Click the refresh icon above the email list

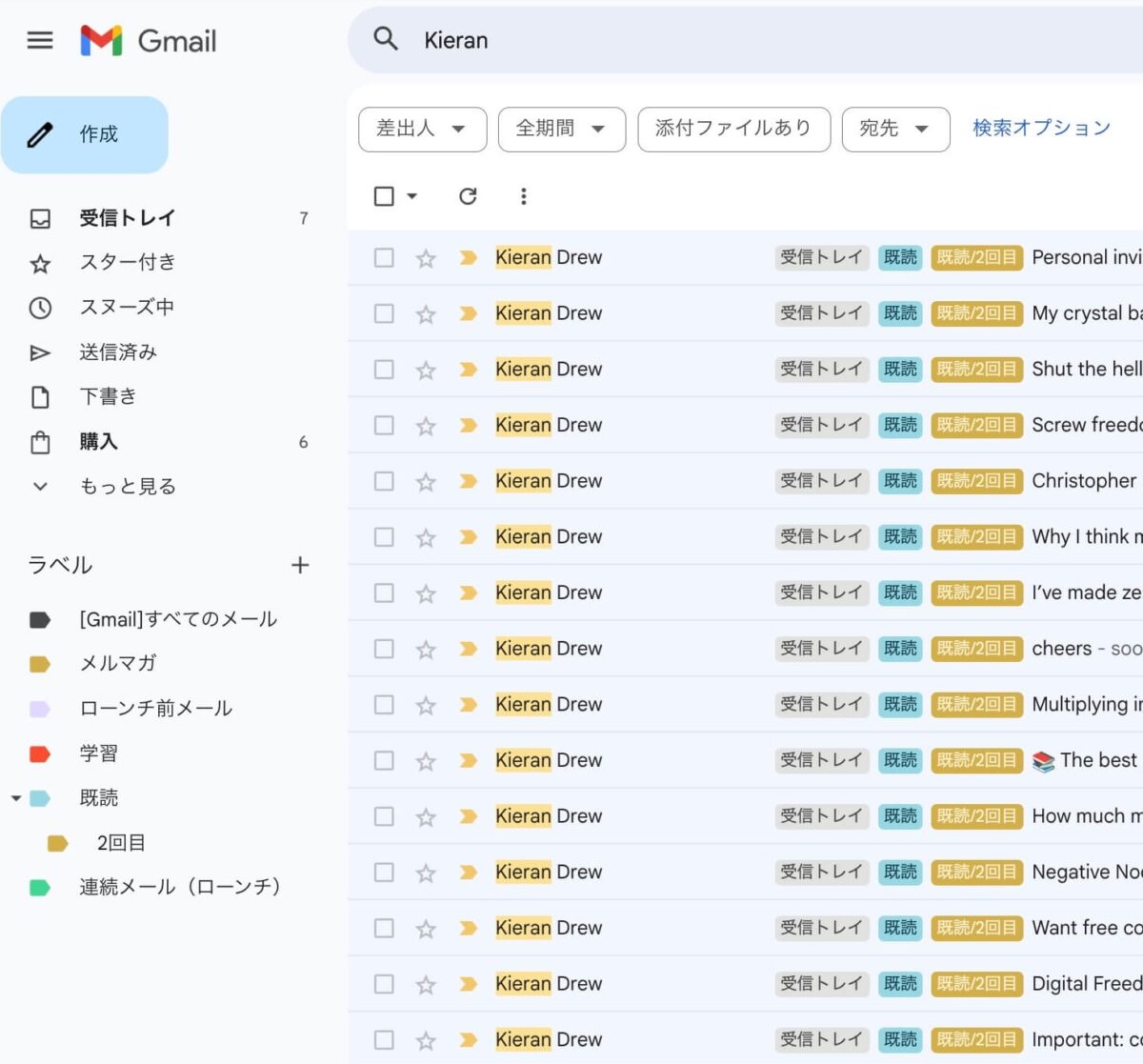pyautogui.click(x=467, y=196)
